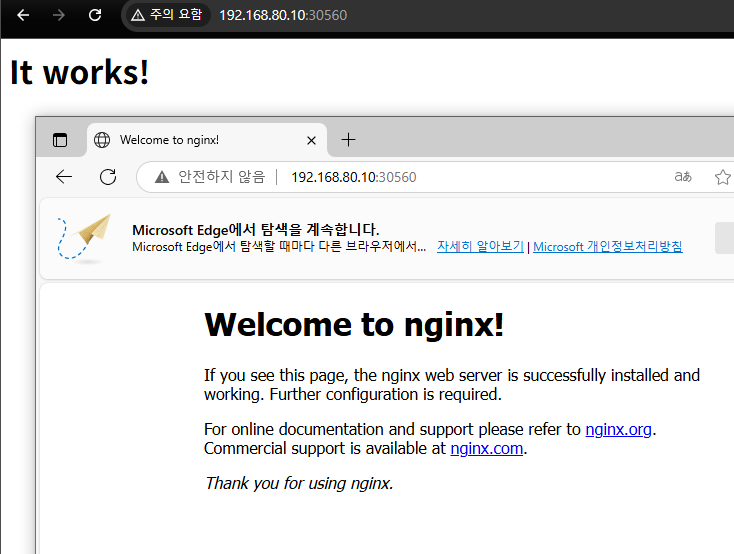The image size is (734, 554).
Task: Open the nginx.org link
Action: tap(618, 429)
